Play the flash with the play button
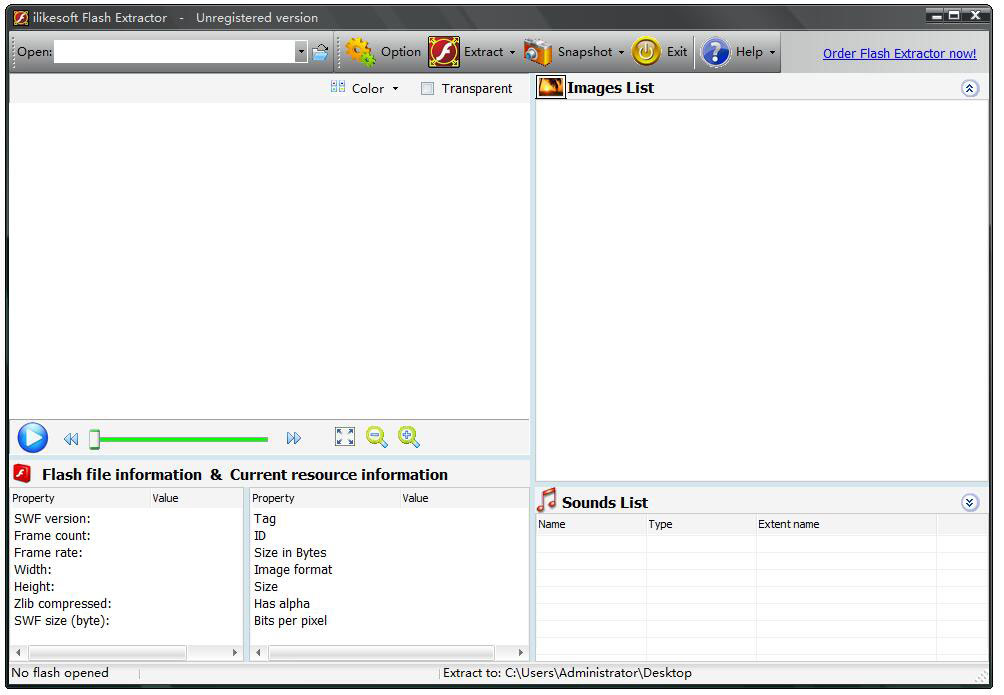1004x695 pixels. click(33, 438)
